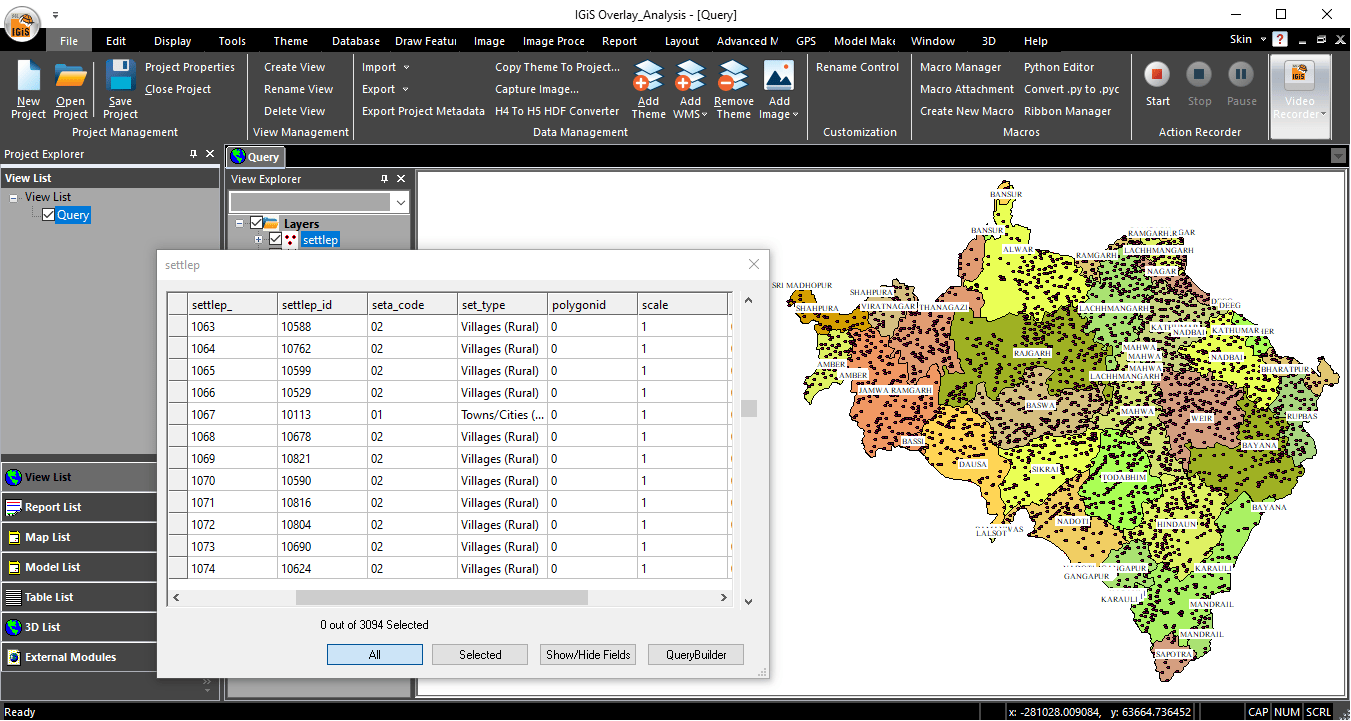Image resolution: width=1351 pixels, height=721 pixels.
Task: Open the GPS ribbon tab
Action: (x=806, y=41)
